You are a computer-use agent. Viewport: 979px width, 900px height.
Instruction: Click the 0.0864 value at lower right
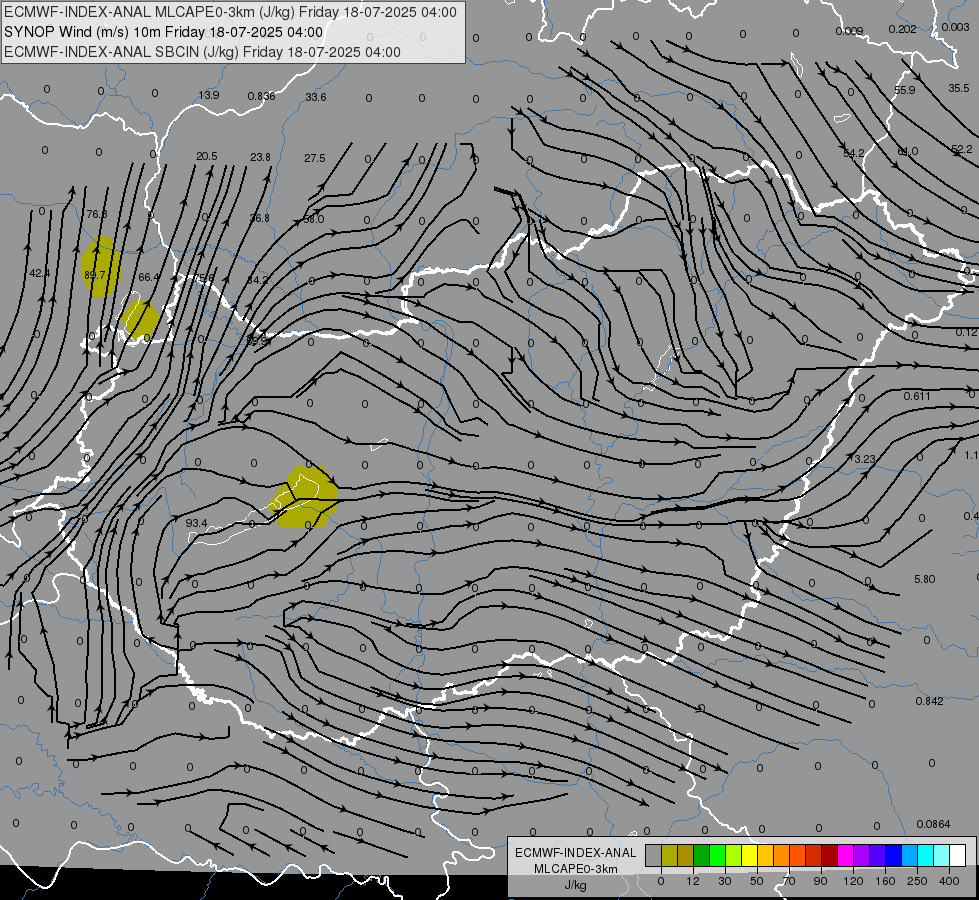point(933,824)
